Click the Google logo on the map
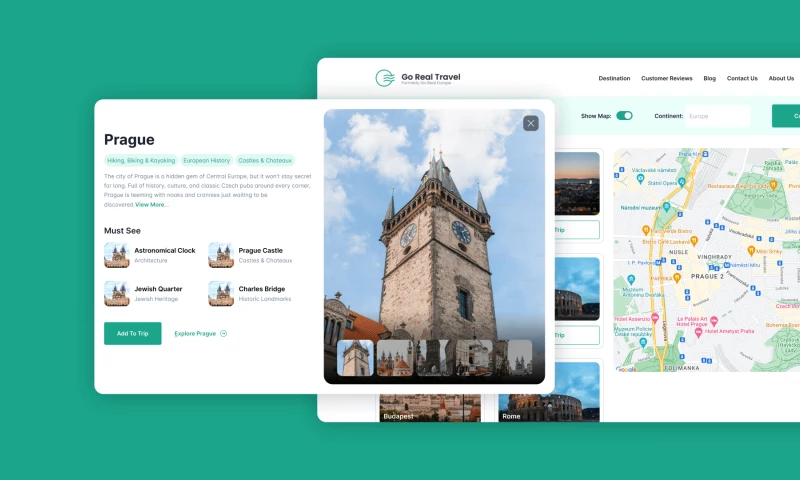Image resolution: width=800 pixels, height=480 pixels. [625, 368]
